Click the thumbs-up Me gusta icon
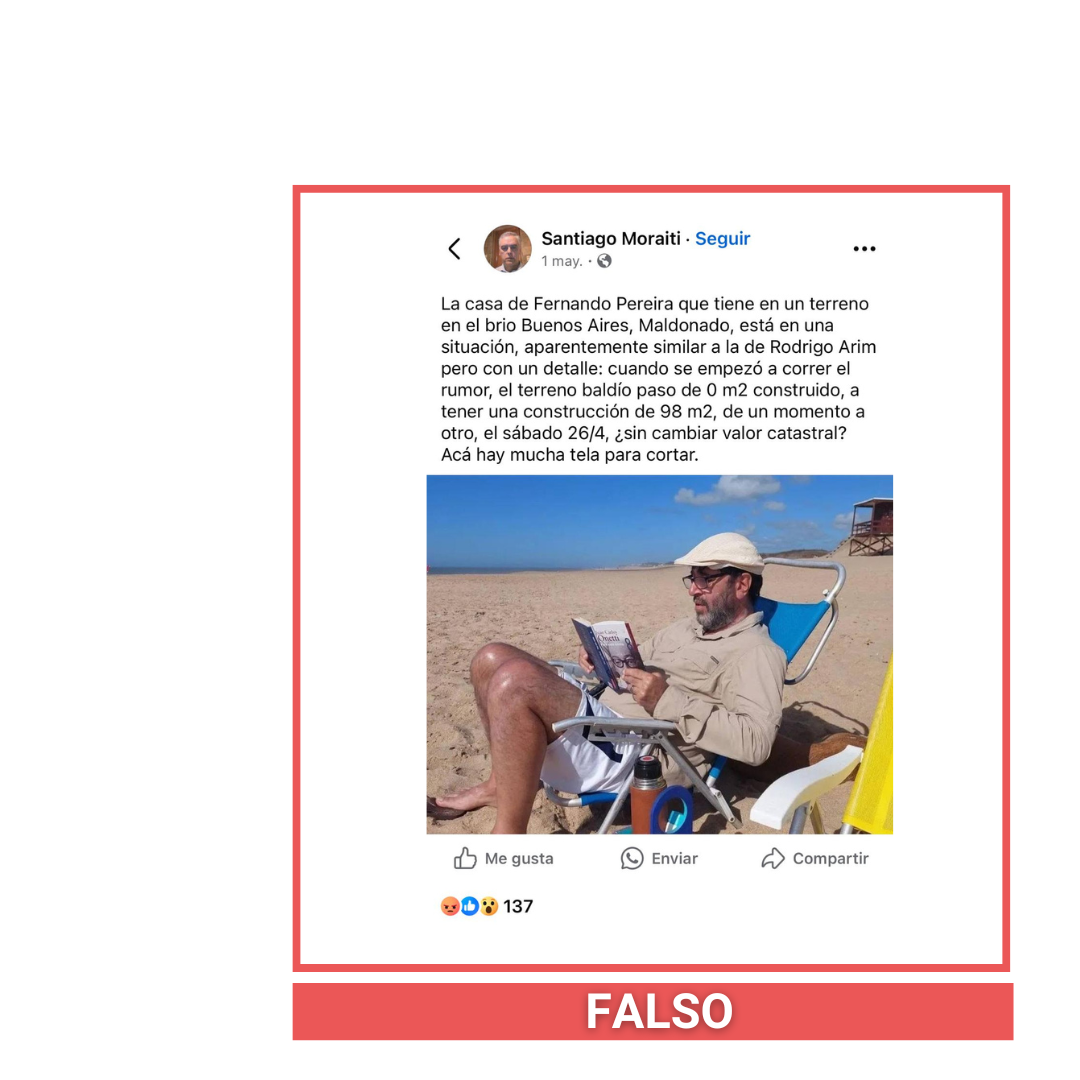 (x=465, y=858)
